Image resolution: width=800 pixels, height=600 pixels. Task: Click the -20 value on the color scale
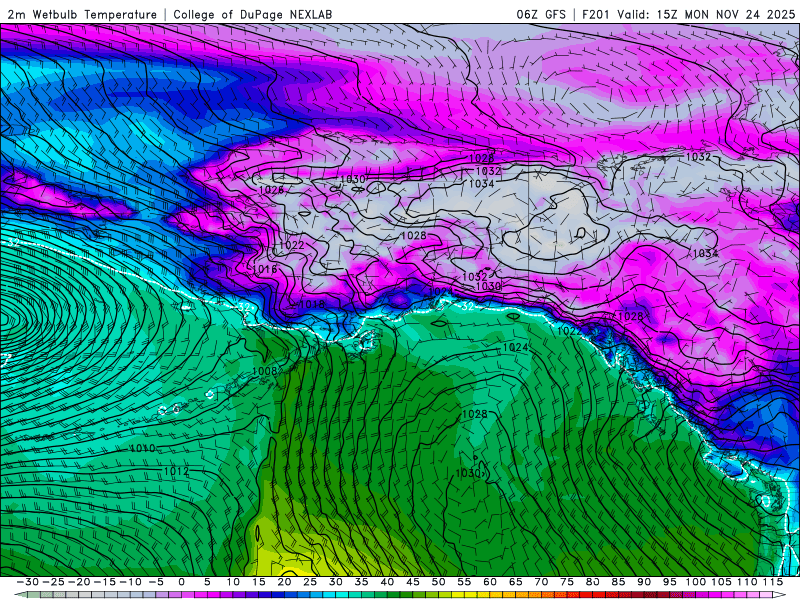click(79, 582)
